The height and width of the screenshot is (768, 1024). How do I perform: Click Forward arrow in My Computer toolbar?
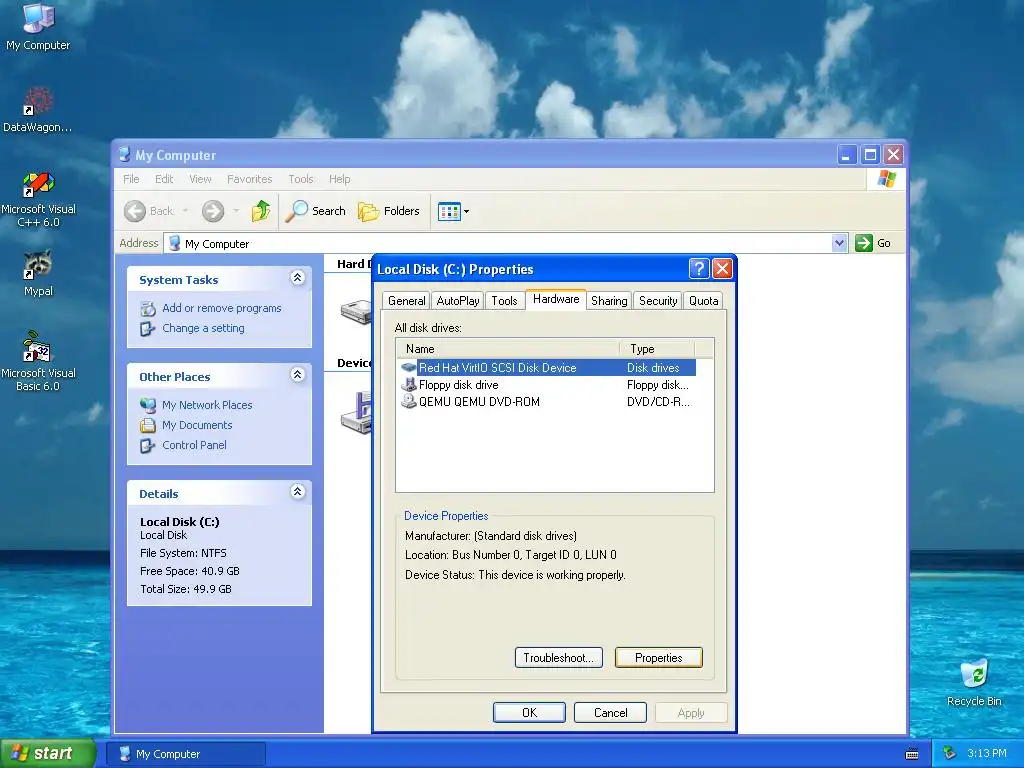[x=213, y=211]
